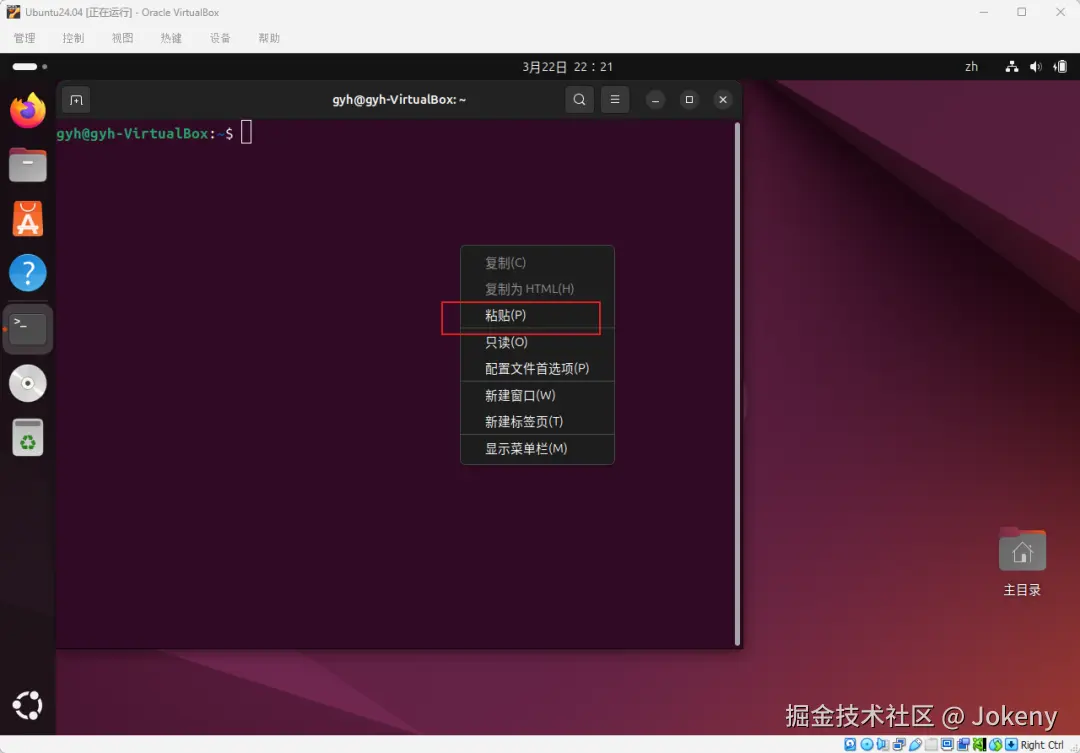The image size is (1080, 753).
Task: Click VirtualBox display status icon
Action: tap(947, 745)
